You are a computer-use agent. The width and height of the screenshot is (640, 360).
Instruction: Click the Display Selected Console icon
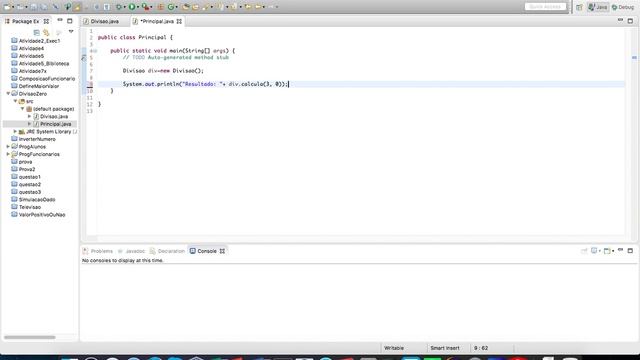click(594, 251)
